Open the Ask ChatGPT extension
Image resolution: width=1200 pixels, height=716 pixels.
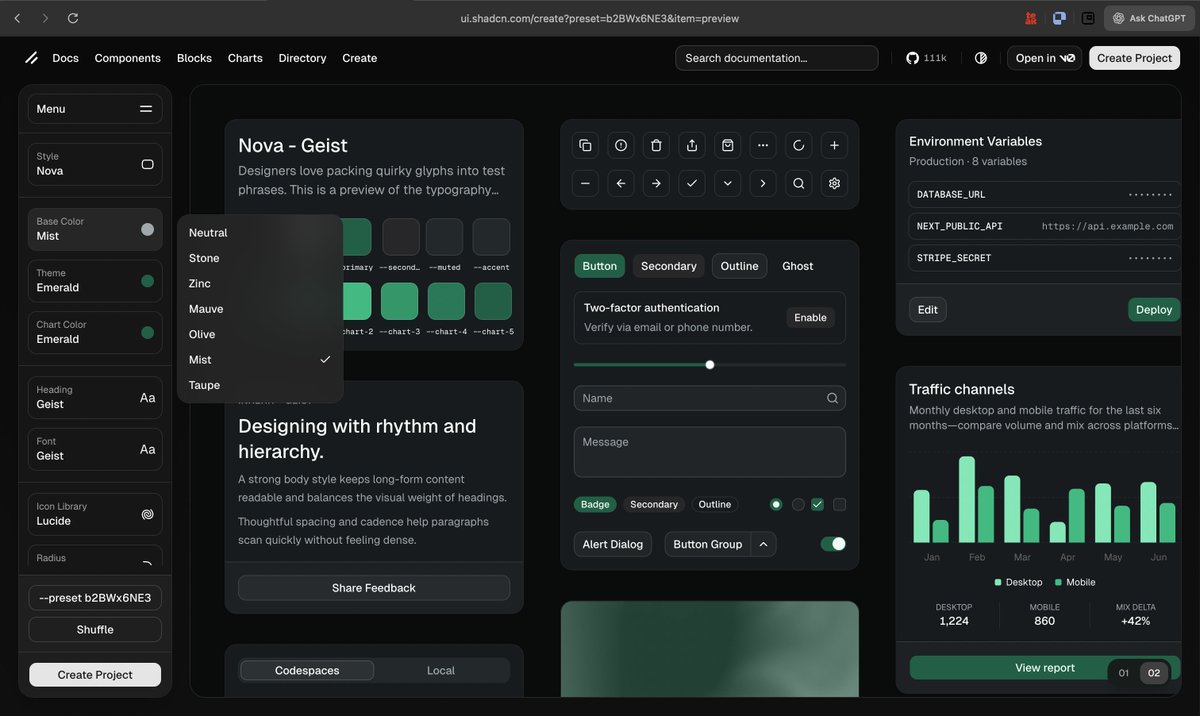click(1149, 18)
